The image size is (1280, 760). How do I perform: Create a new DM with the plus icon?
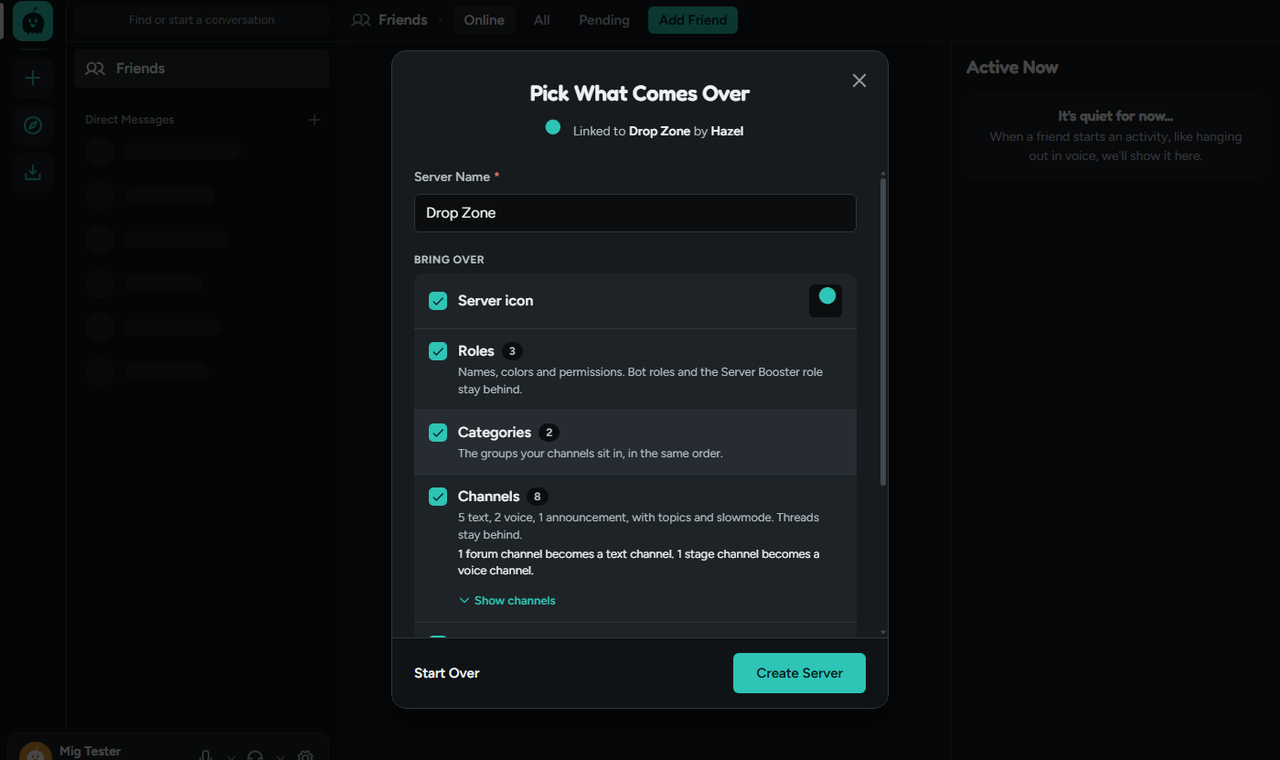click(x=314, y=120)
